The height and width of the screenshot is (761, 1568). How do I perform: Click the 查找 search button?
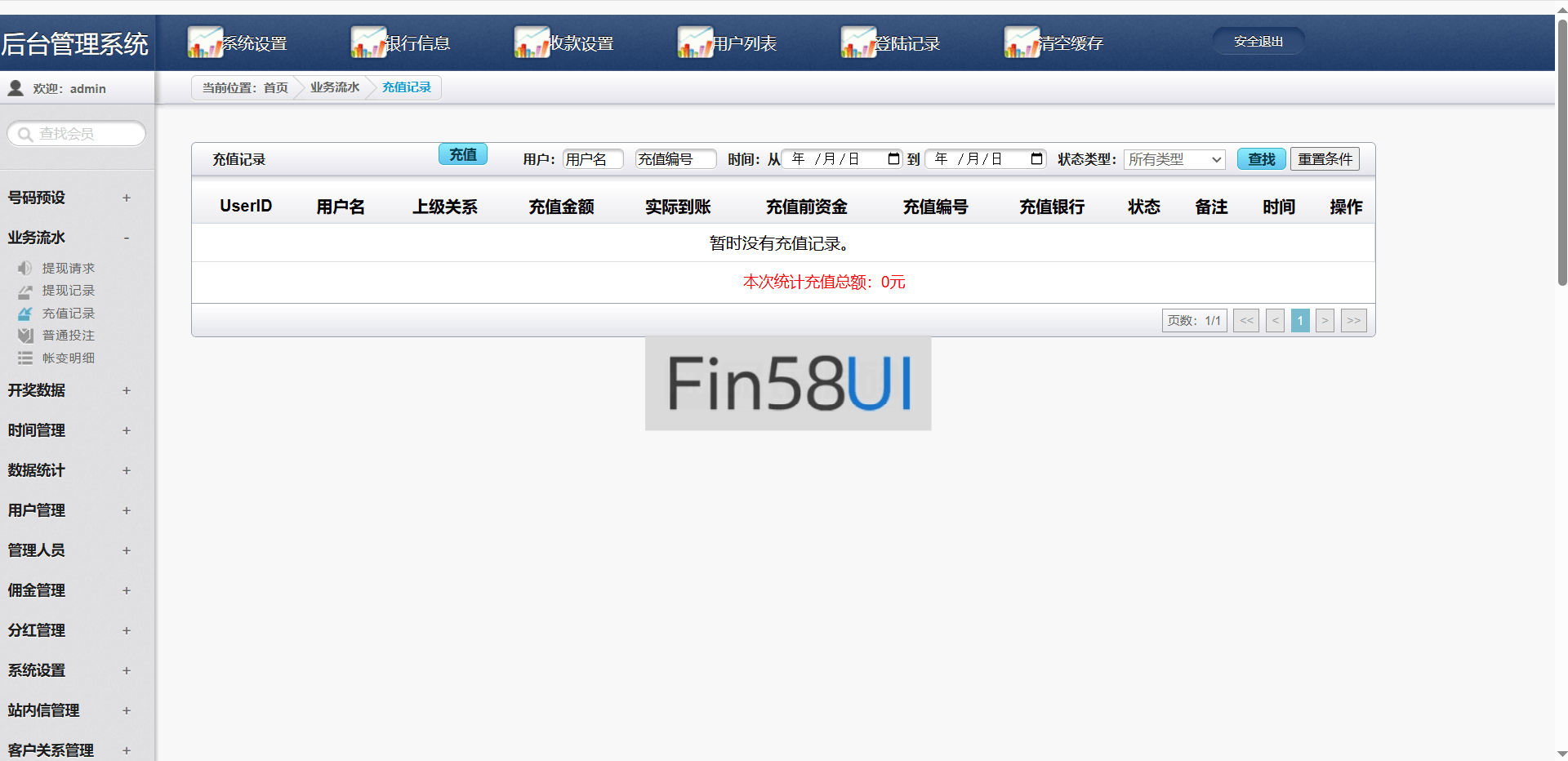[1260, 158]
